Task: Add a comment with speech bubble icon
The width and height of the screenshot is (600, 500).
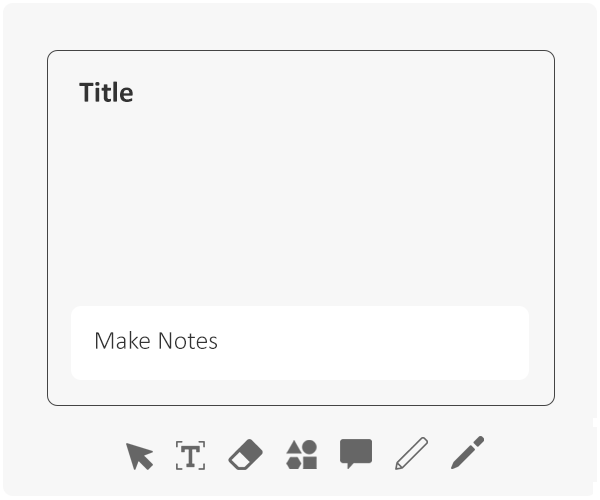Action: [356, 453]
